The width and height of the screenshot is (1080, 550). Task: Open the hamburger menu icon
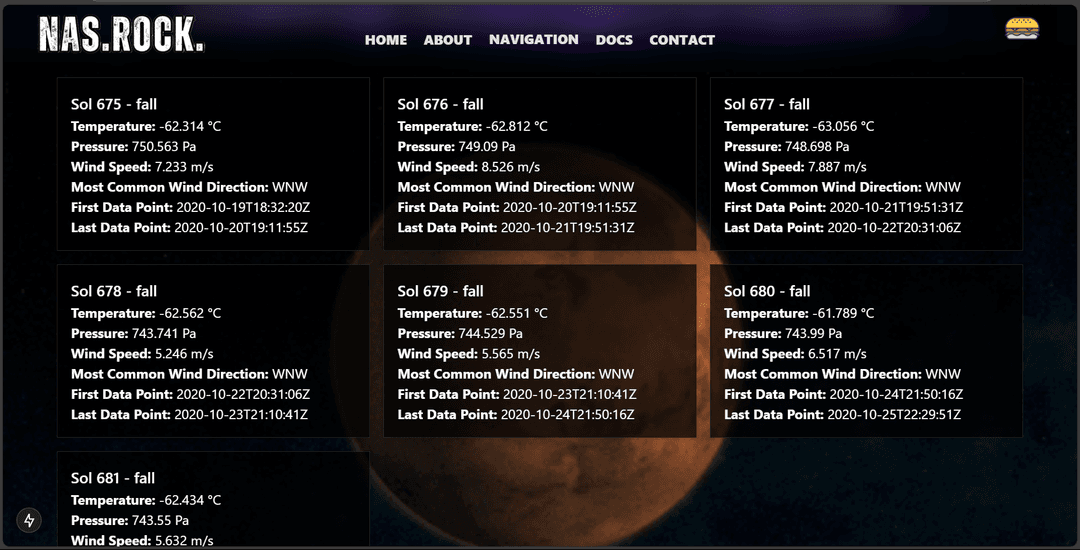click(1022, 29)
